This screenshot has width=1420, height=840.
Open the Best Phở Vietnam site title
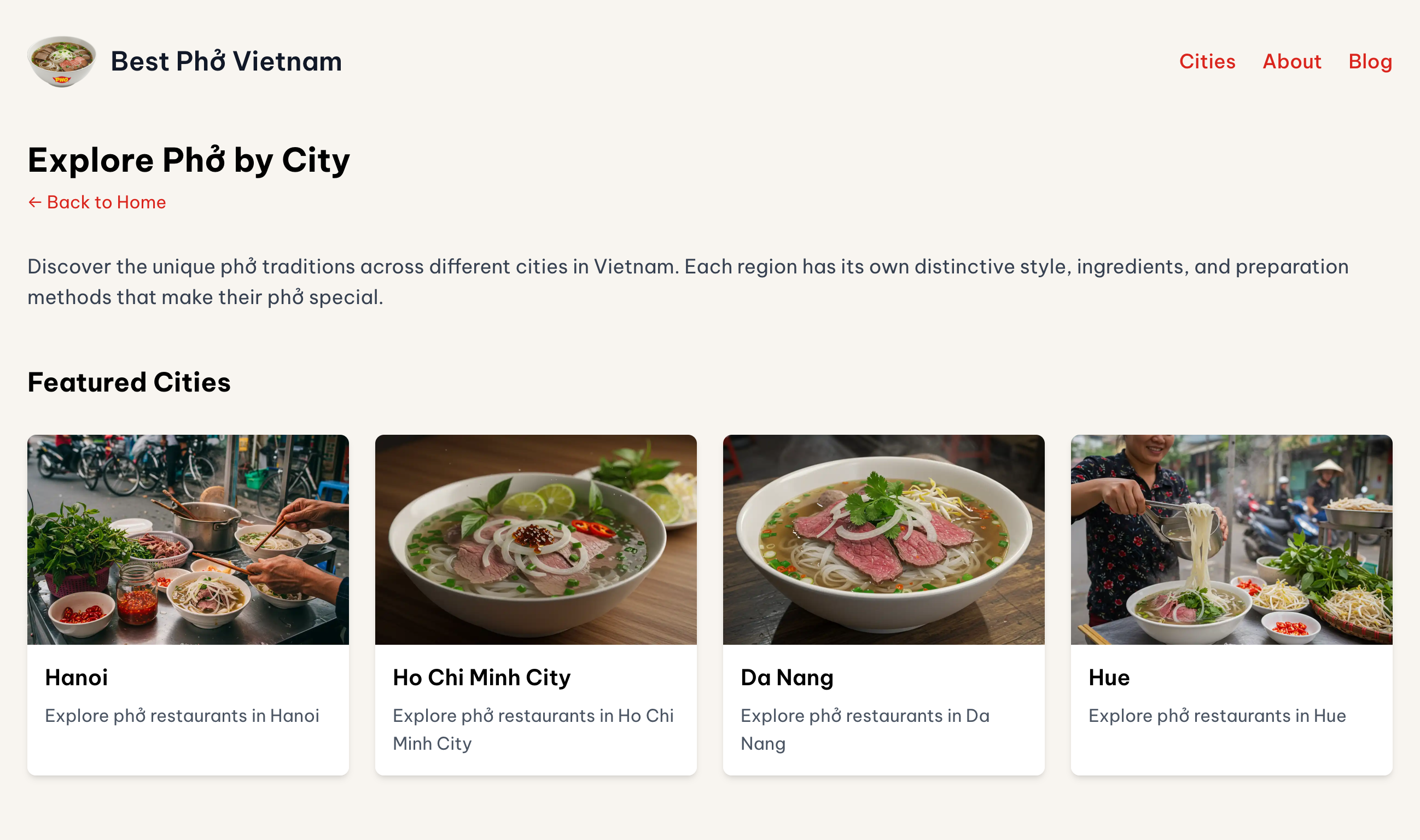[226, 61]
